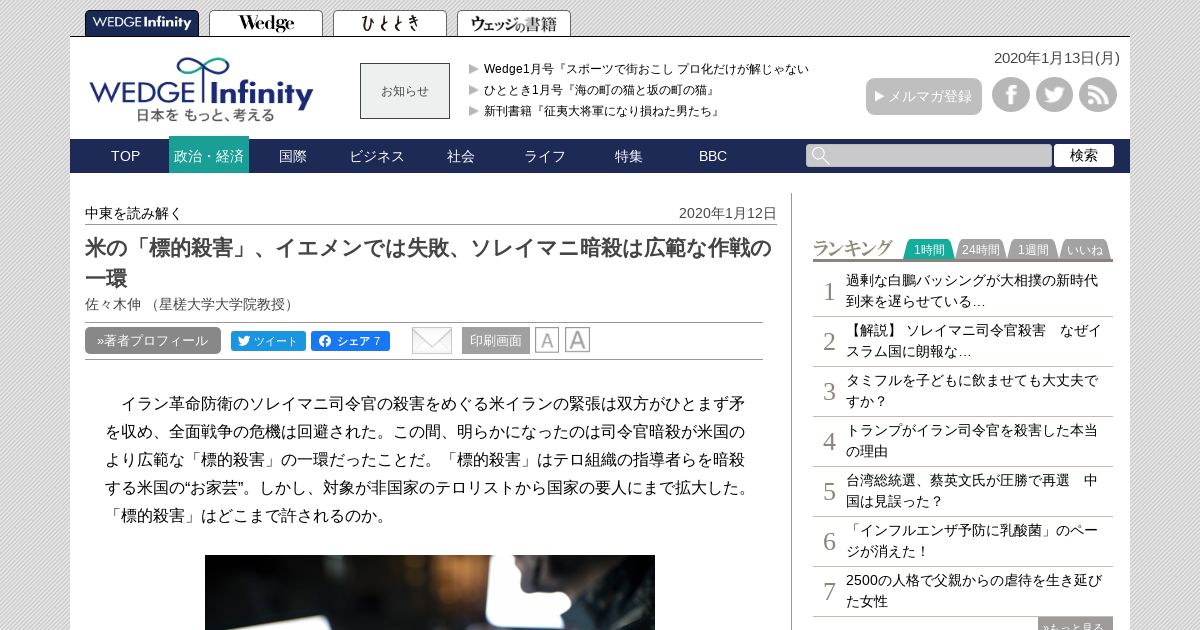The image size is (1200, 630).
Task: Open the ライフ navigation item
Action: 545,156
